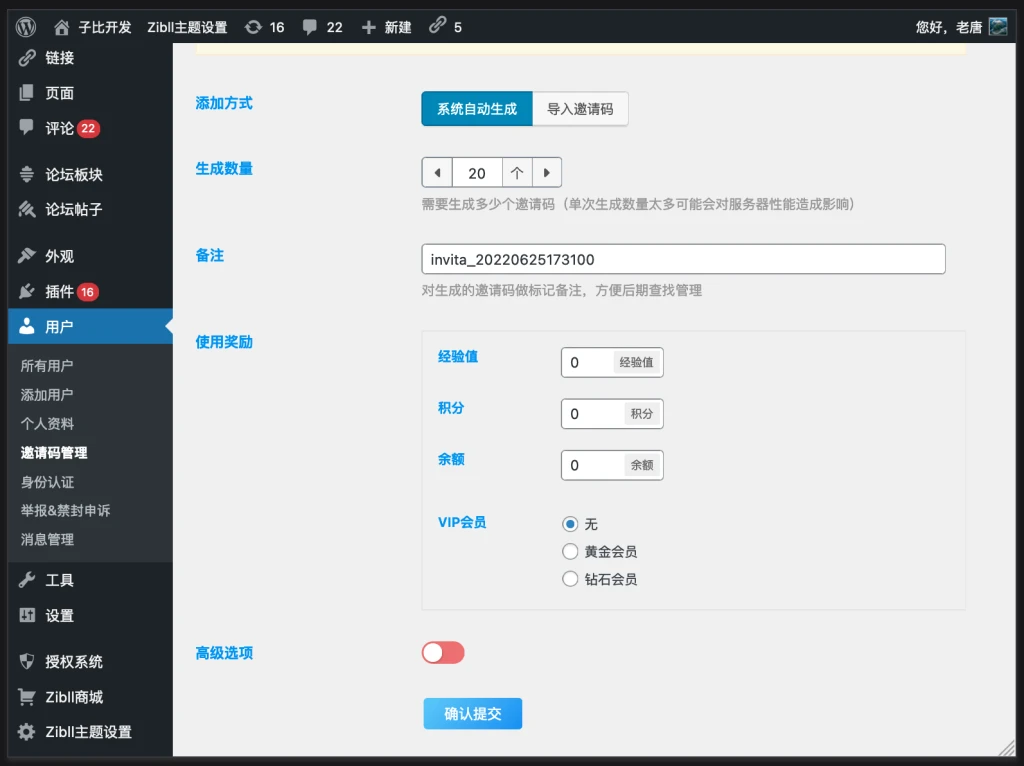Open the 工具 tools menu
1024x766 pixels.
pyautogui.click(x=59, y=580)
